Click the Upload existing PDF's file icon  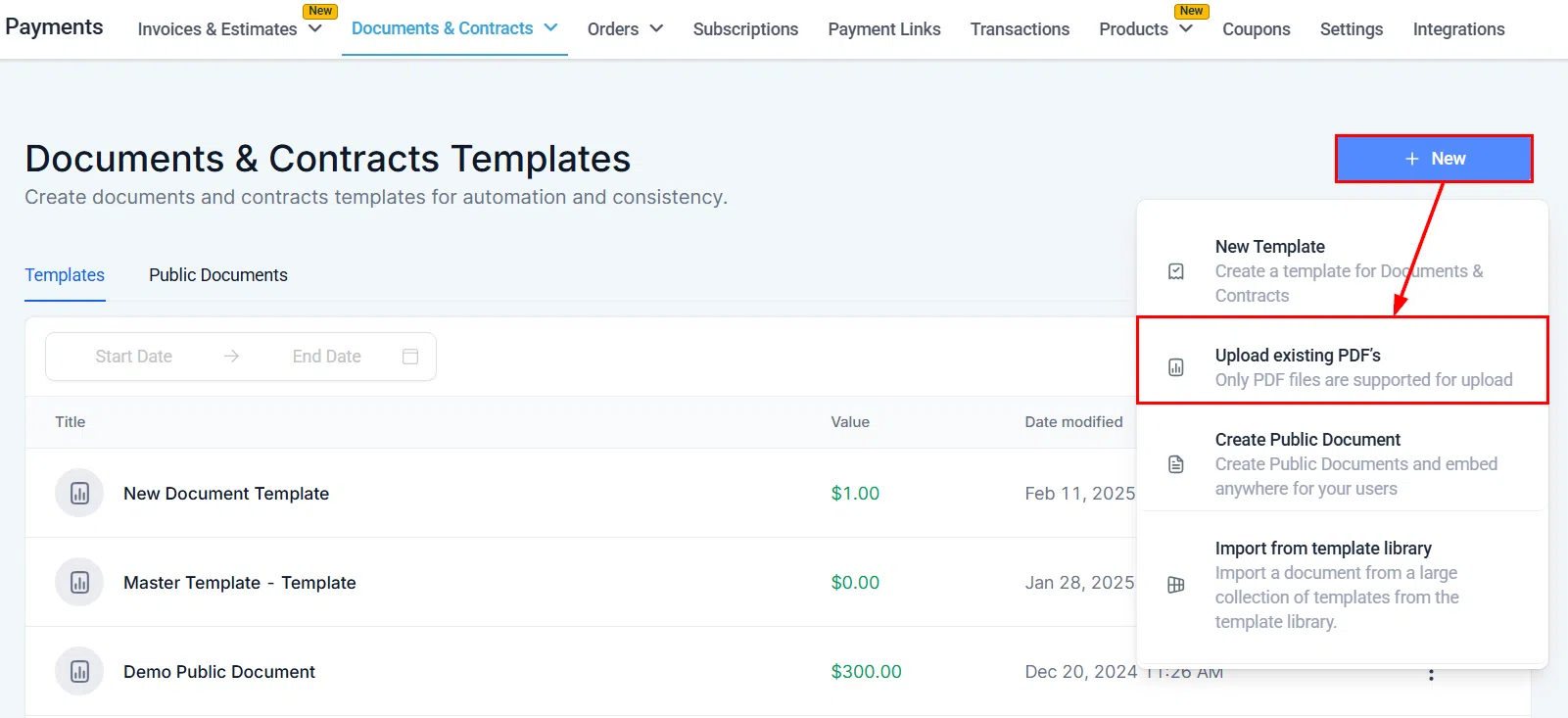1176,367
